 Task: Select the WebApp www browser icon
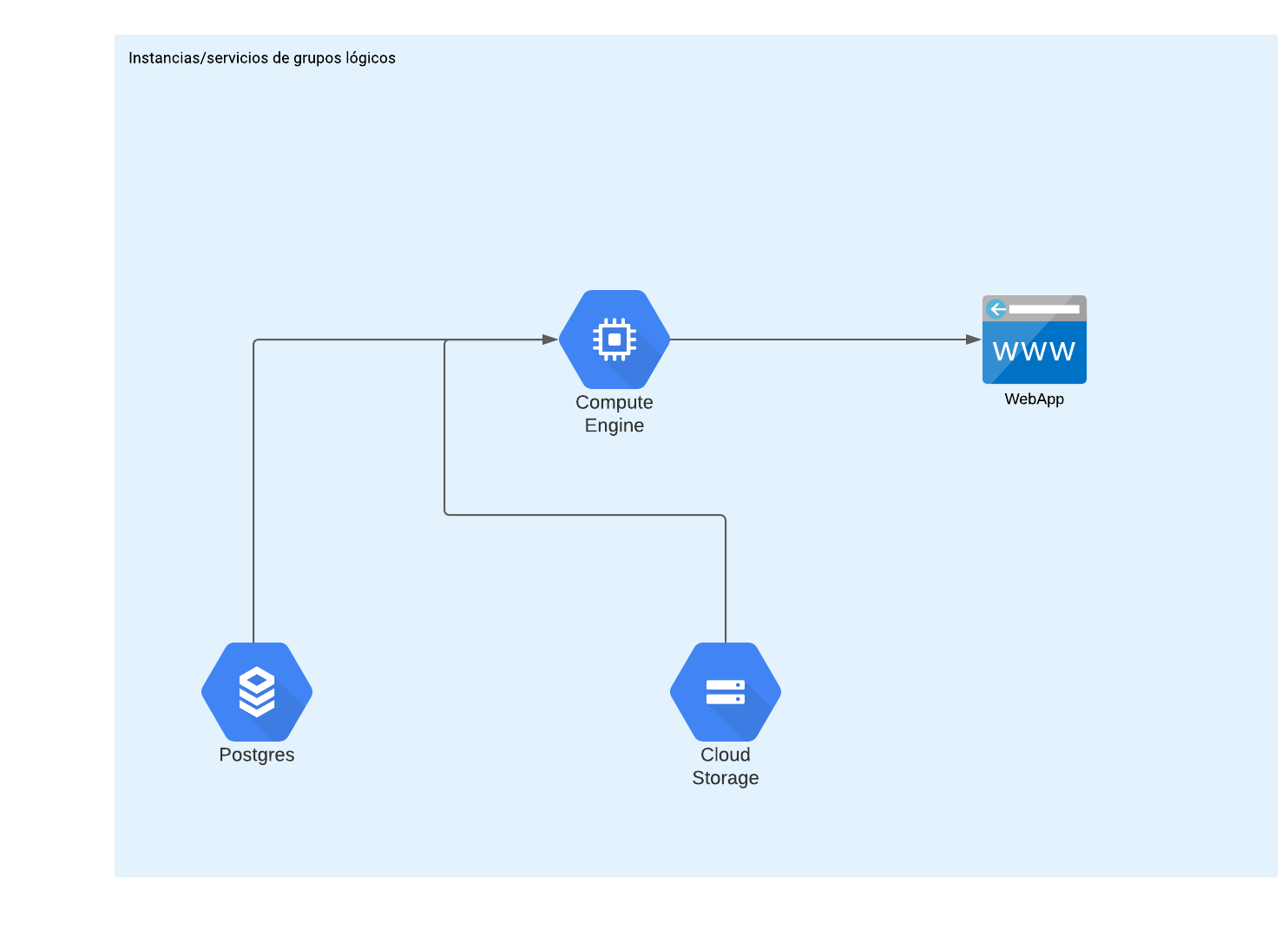click(1035, 340)
